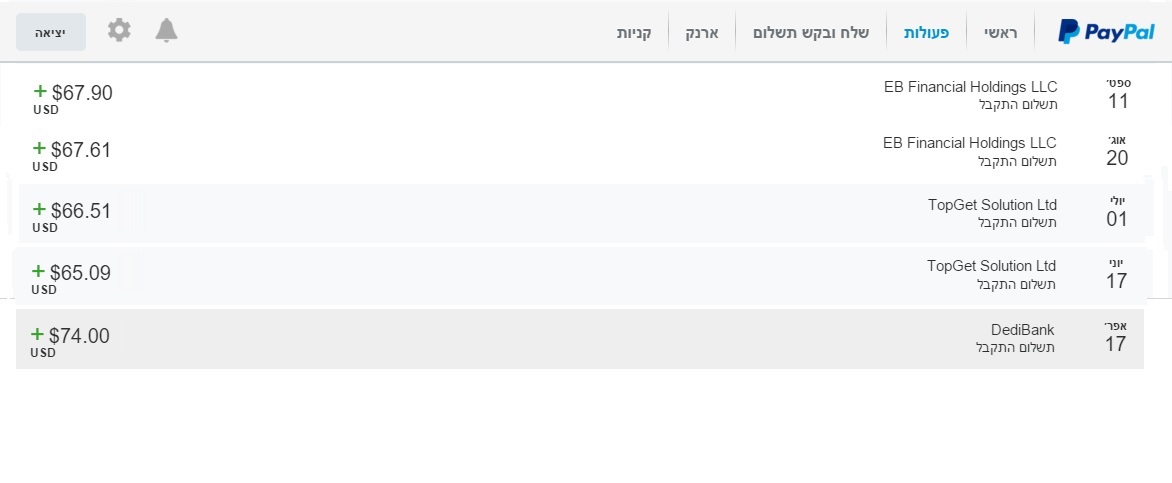Click the +$67.90 USD amount

pos(73,94)
